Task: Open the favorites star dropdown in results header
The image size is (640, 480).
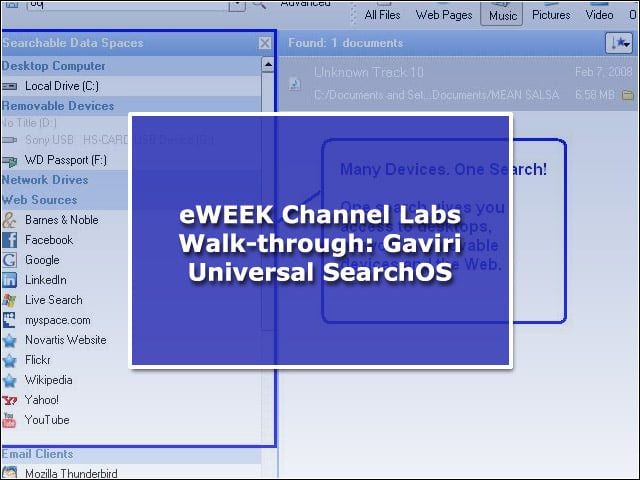Action: (x=619, y=42)
